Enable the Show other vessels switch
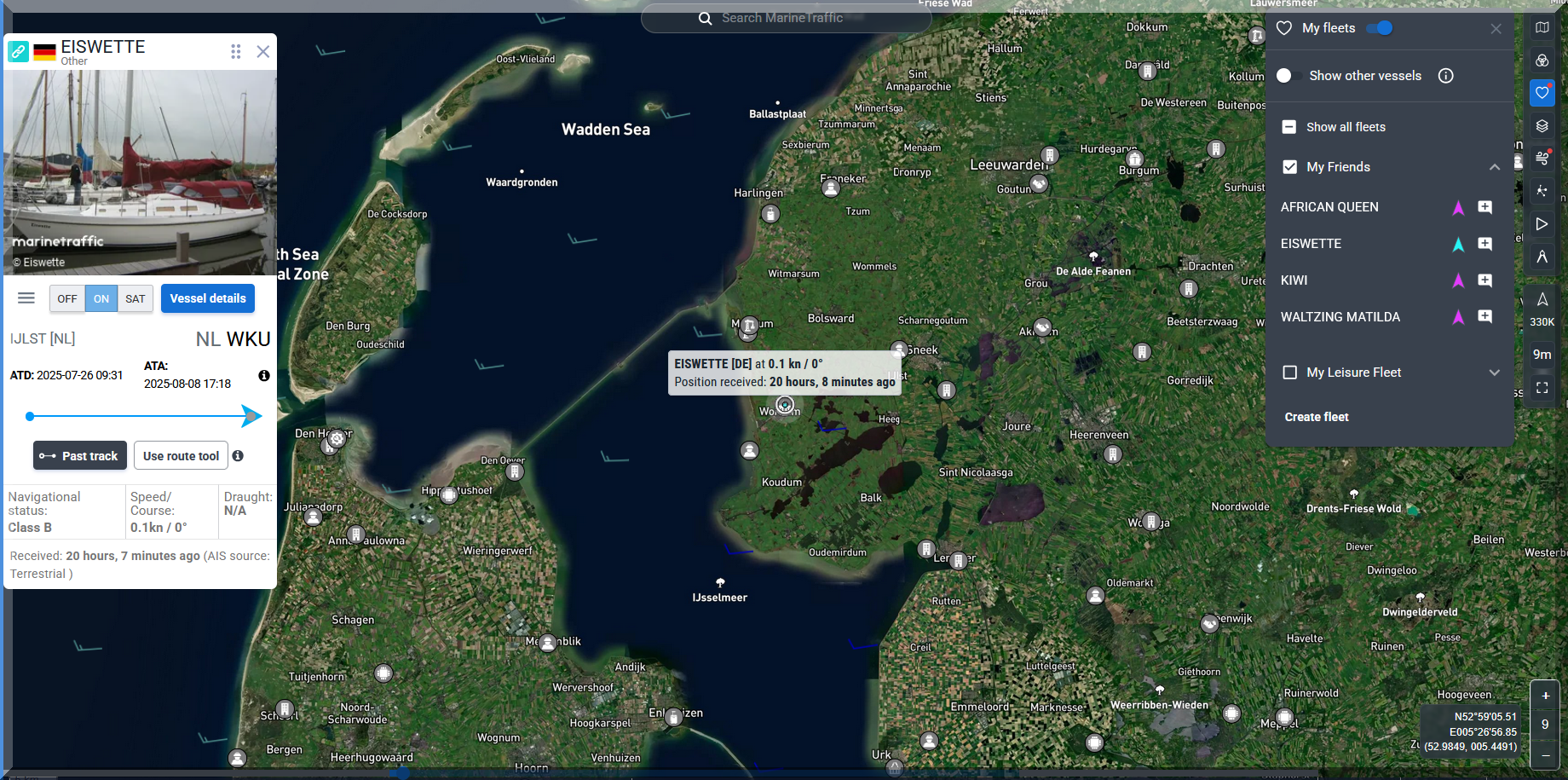 click(x=1284, y=76)
